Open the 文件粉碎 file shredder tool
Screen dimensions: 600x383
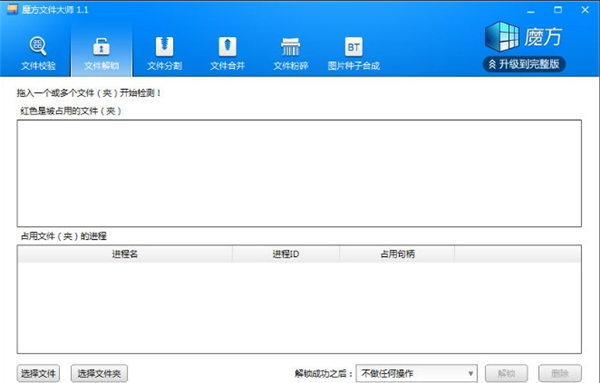(x=290, y=53)
